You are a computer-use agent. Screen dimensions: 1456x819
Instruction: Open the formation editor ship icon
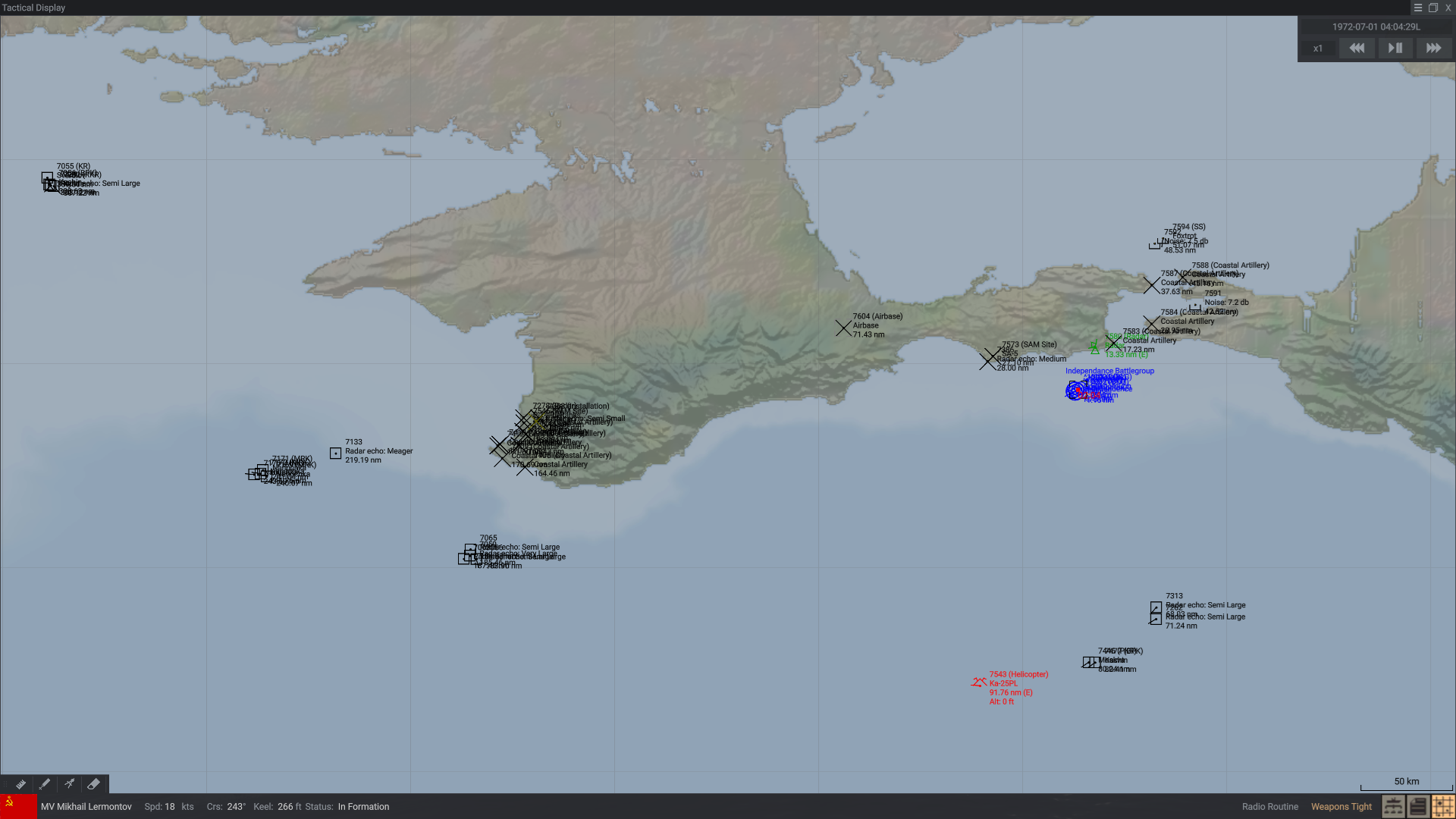[x=1393, y=806]
